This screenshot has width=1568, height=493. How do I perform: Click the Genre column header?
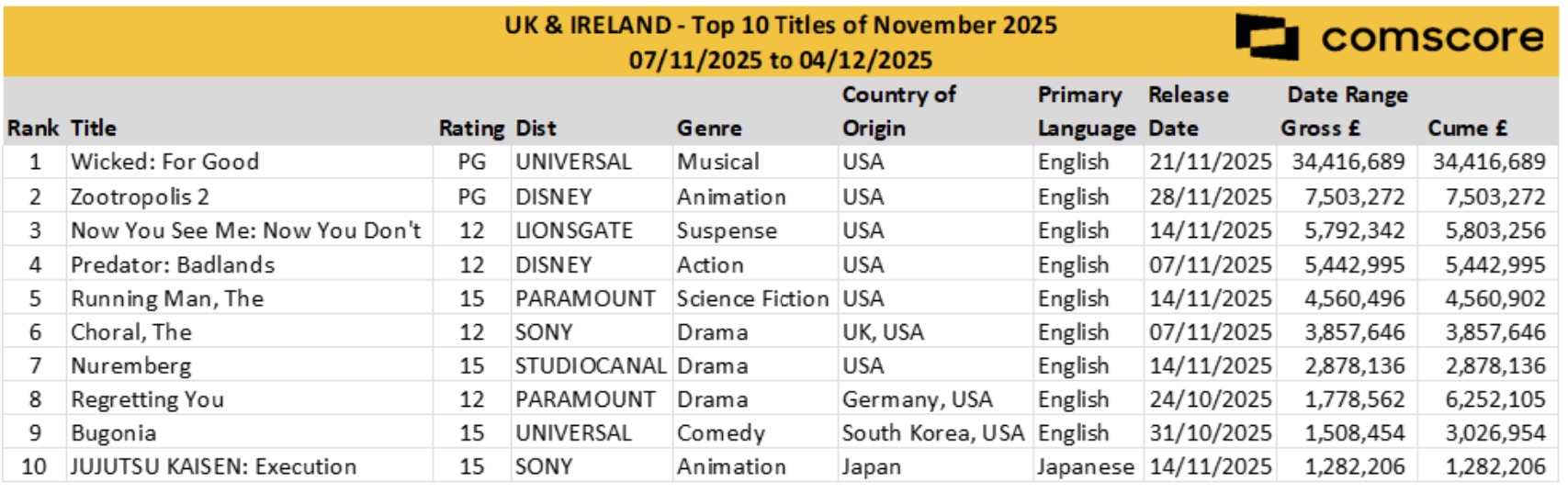[709, 129]
